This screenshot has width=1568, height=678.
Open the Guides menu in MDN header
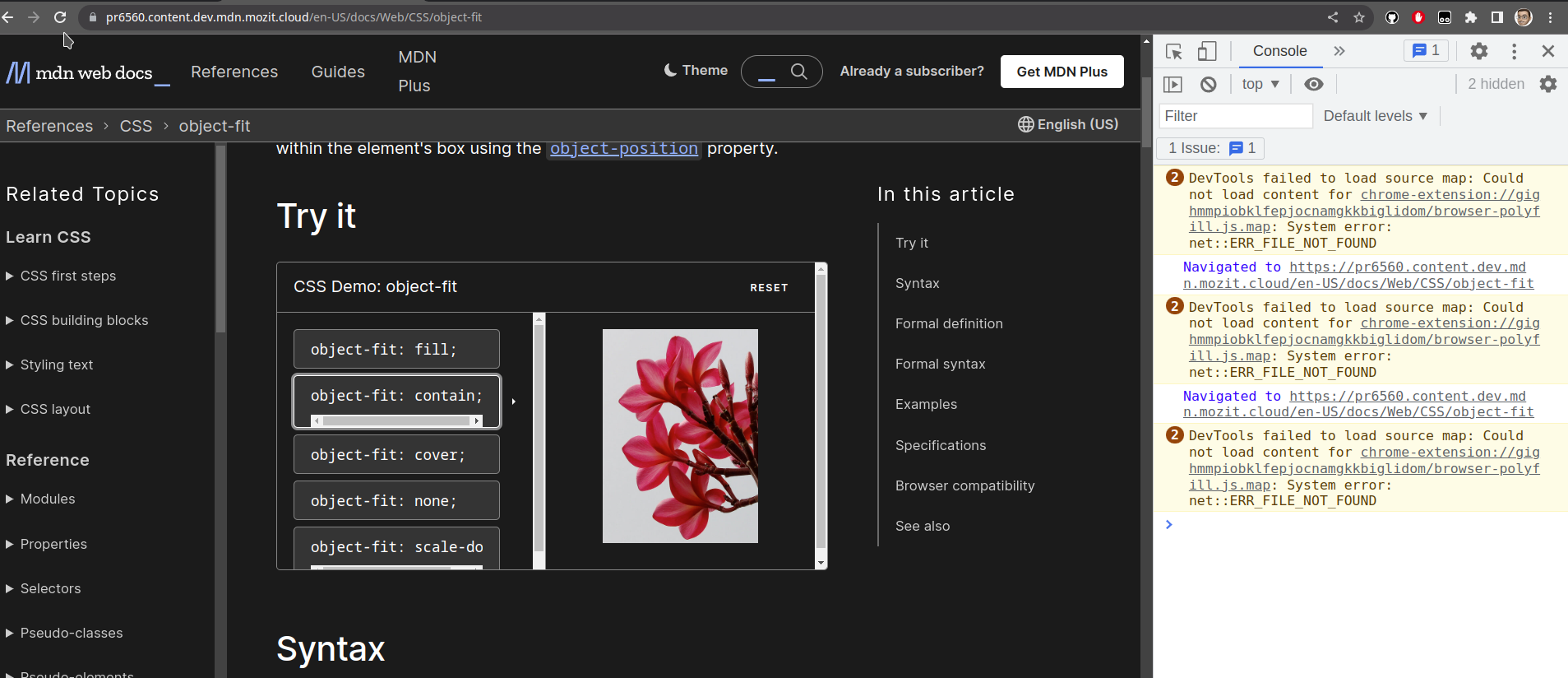(338, 72)
